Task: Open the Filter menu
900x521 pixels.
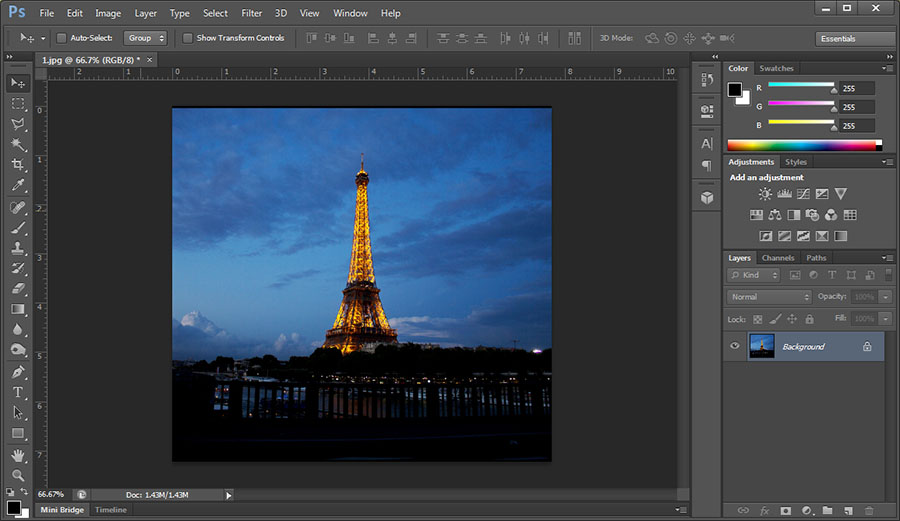Action: (x=252, y=13)
